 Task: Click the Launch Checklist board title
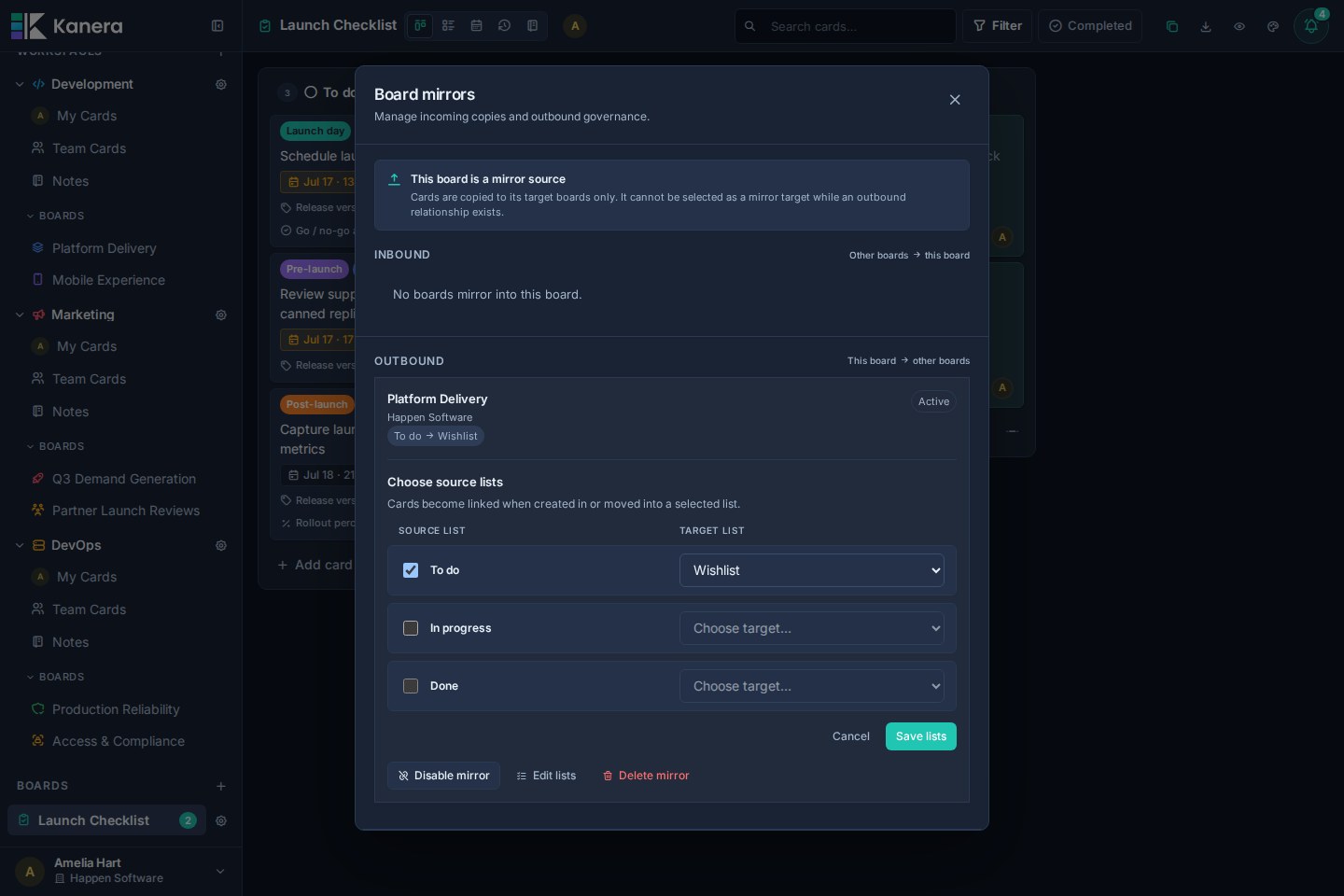(x=338, y=25)
